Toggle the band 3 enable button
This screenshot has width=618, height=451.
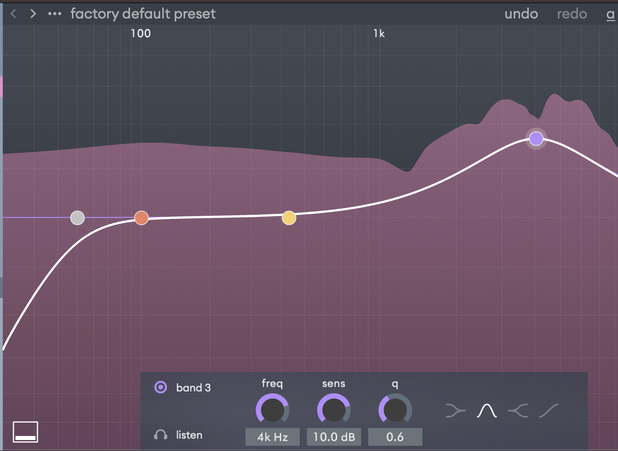point(160,388)
